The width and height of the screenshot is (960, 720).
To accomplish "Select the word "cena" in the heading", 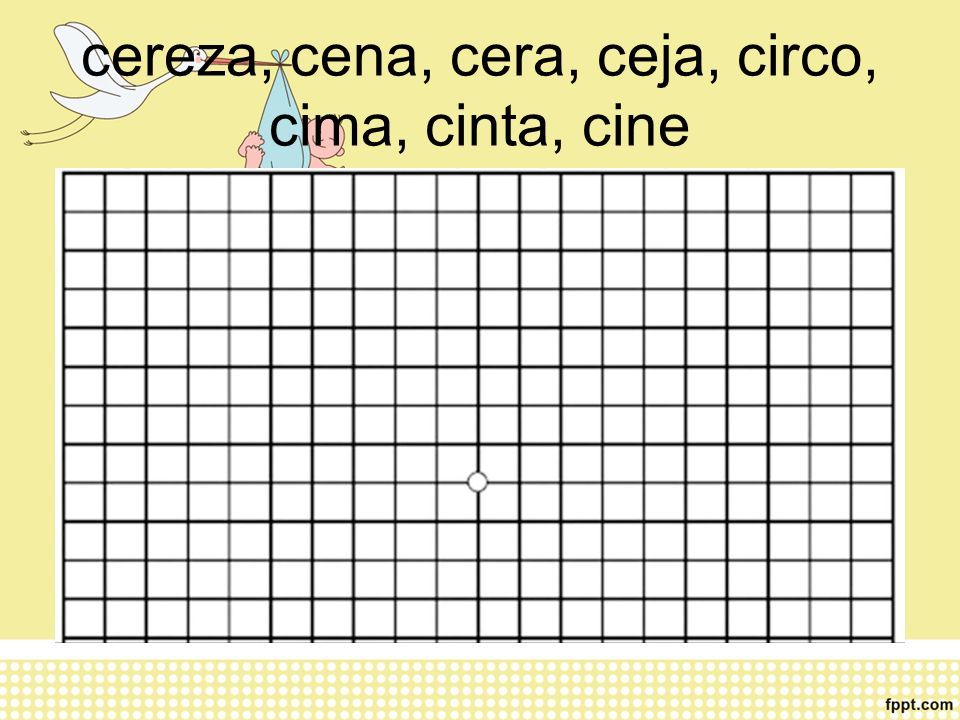I will click(353, 57).
